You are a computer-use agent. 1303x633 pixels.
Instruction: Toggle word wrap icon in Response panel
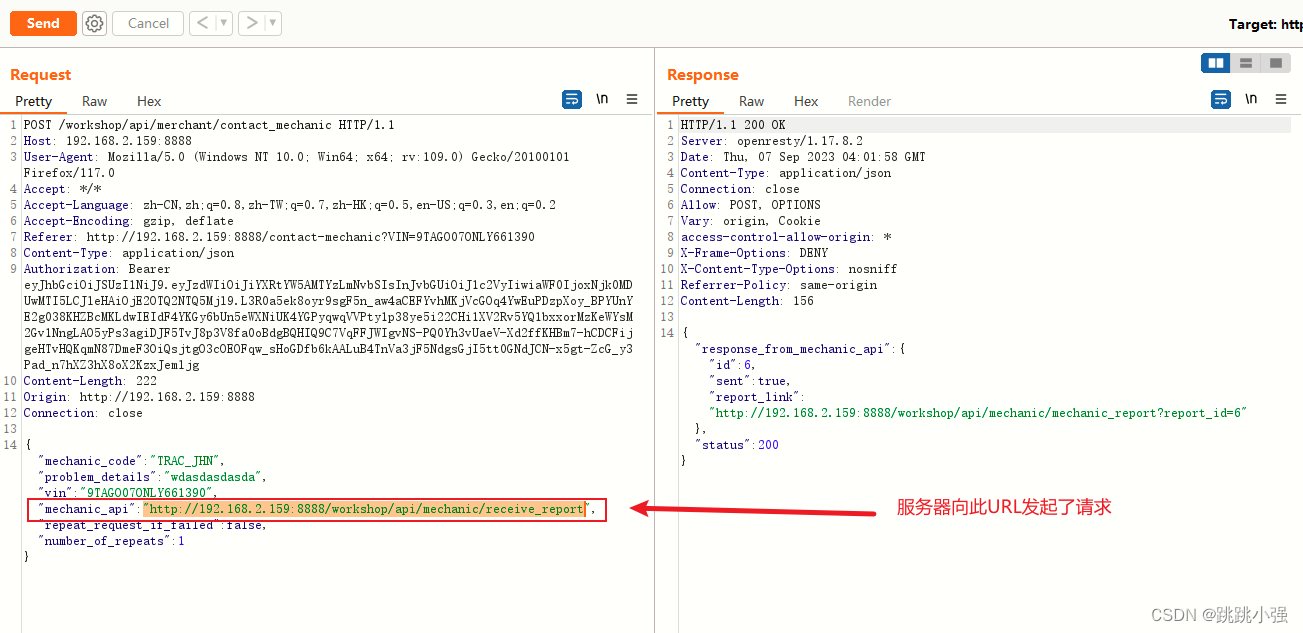pyautogui.click(x=1221, y=99)
